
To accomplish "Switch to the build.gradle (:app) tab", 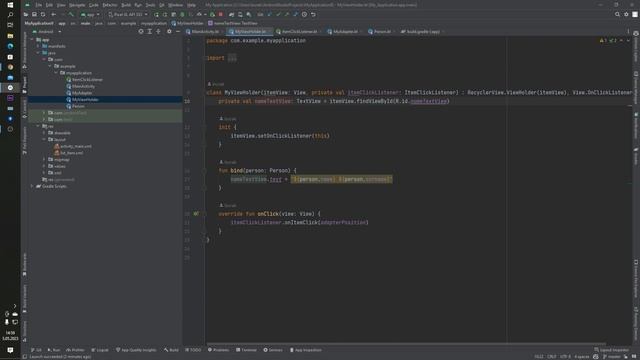I will point(422,31).
